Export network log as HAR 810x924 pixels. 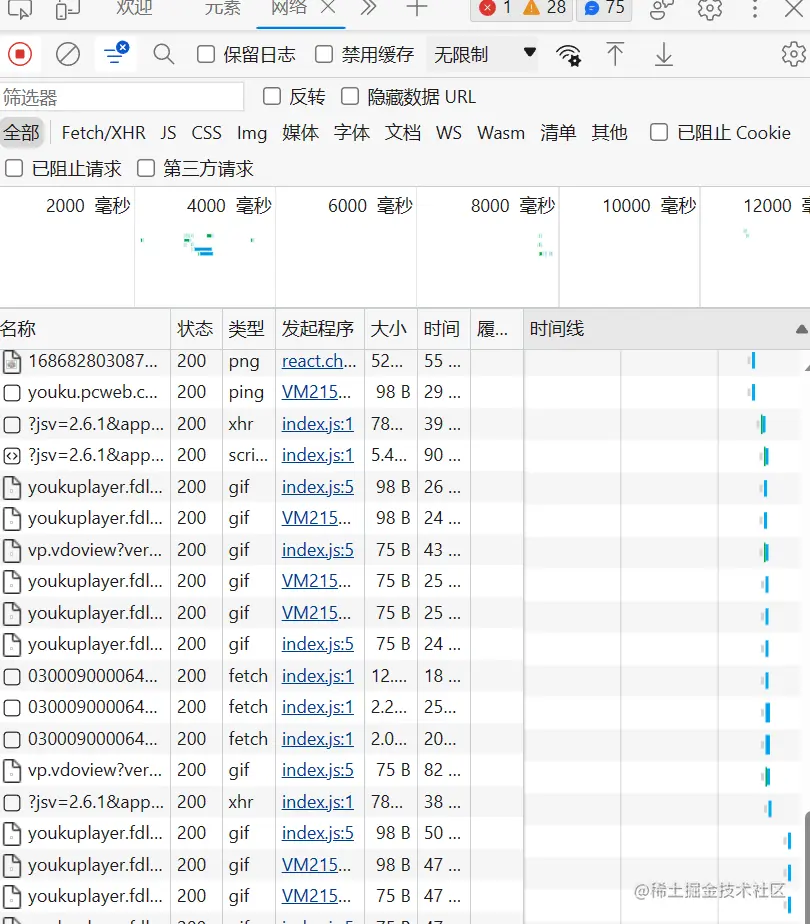[x=663, y=54]
